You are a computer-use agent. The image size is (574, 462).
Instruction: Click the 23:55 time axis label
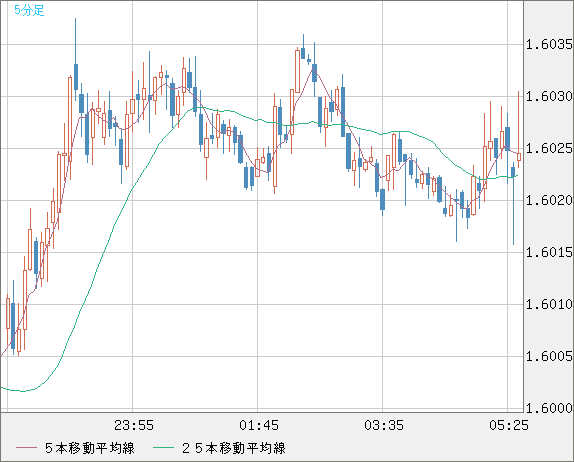tap(134, 425)
